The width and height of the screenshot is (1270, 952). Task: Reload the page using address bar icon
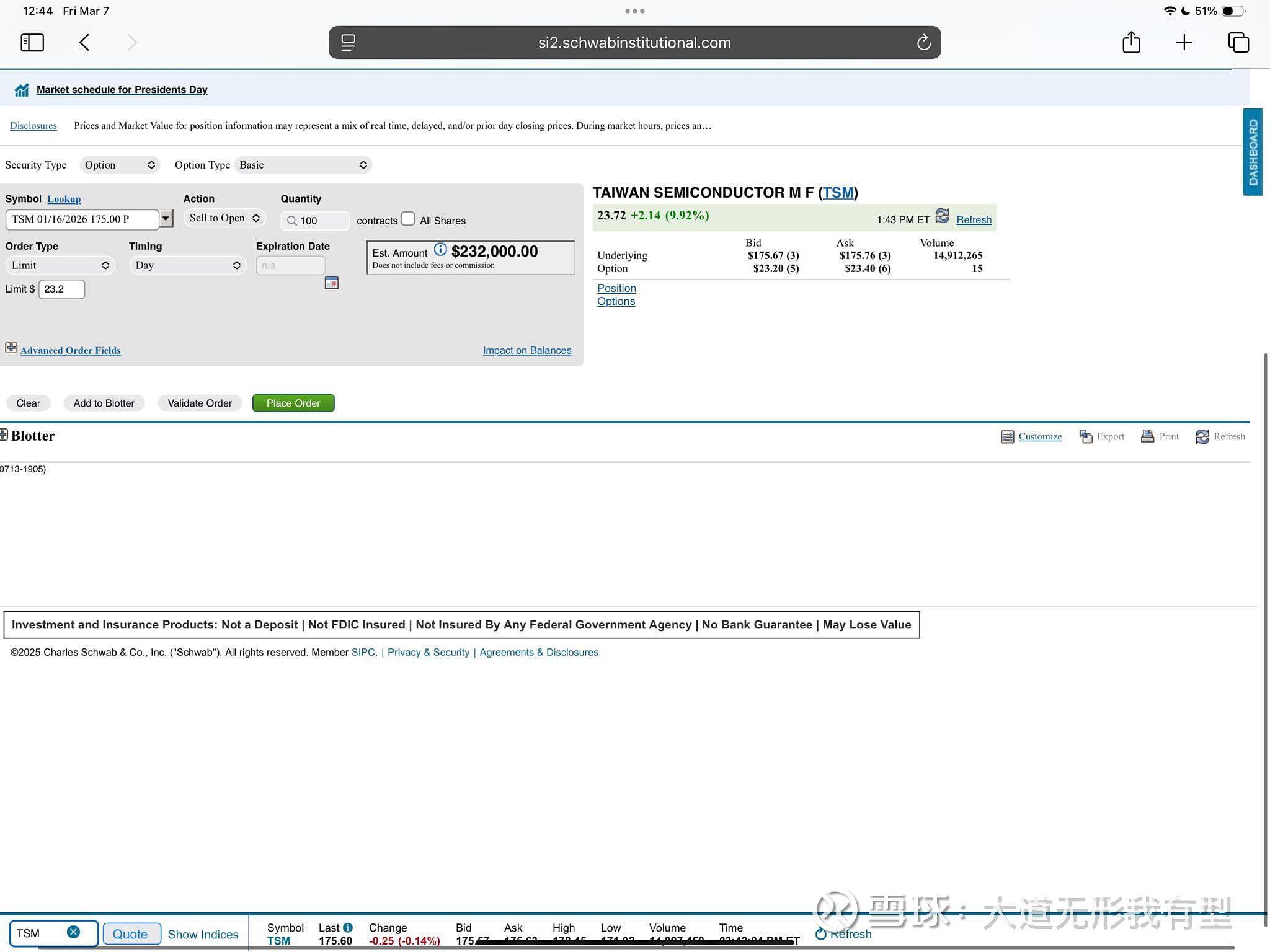click(923, 42)
